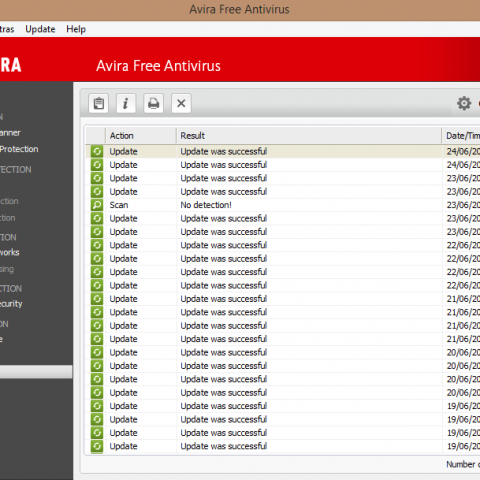This screenshot has height=480, width=480.
Task: Select the first Update event's green icon
Action: (97, 151)
